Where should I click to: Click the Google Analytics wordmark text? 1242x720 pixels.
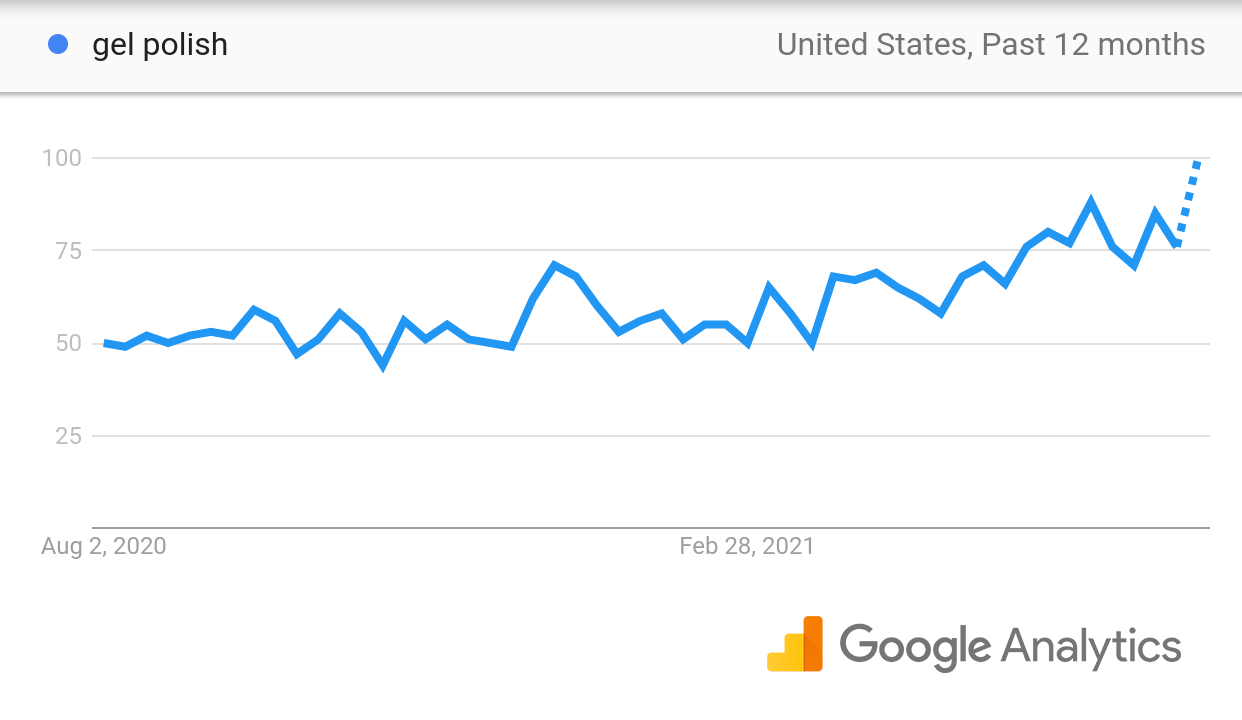click(x=1010, y=646)
